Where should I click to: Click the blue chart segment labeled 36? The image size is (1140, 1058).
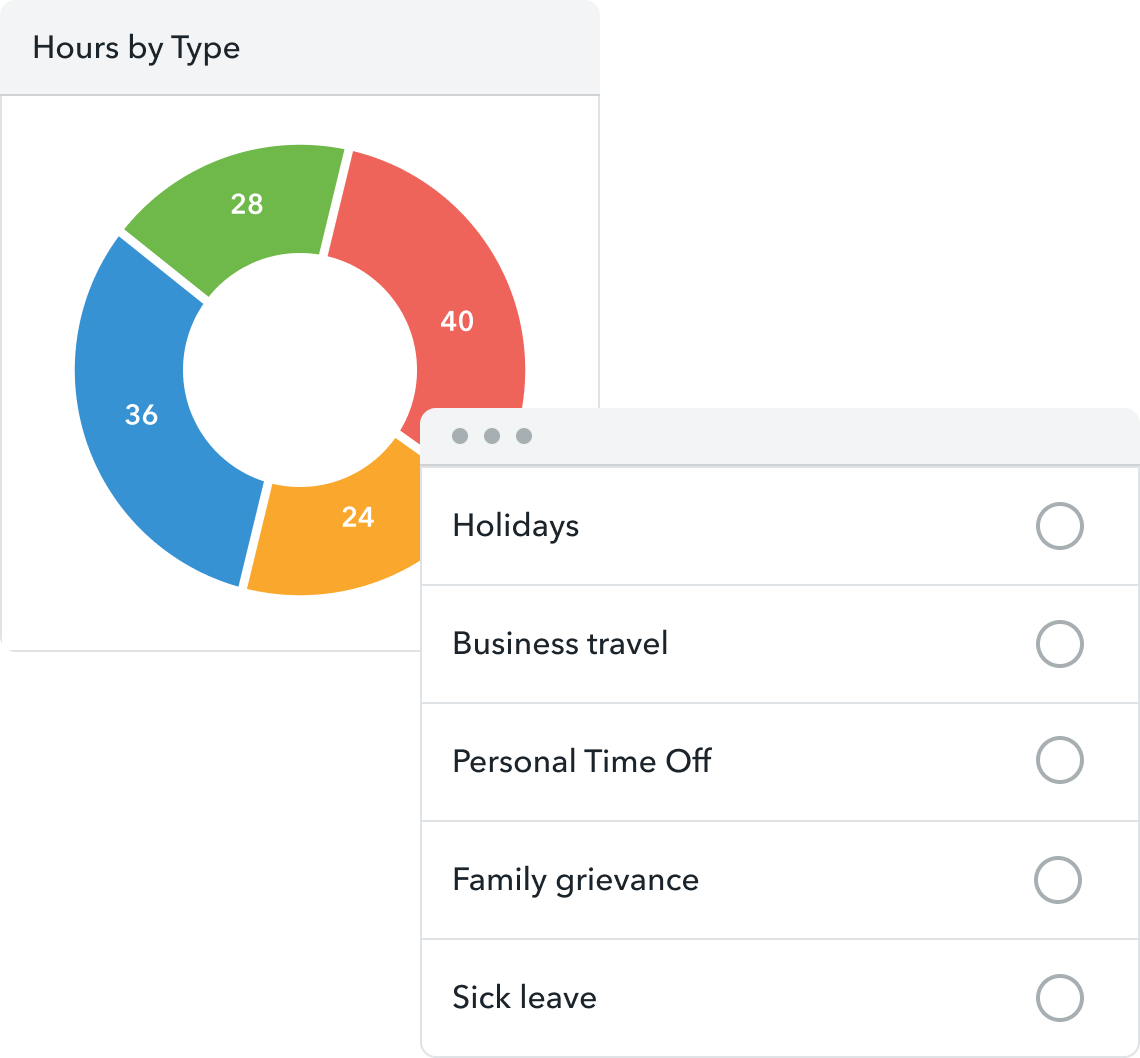[141, 414]
